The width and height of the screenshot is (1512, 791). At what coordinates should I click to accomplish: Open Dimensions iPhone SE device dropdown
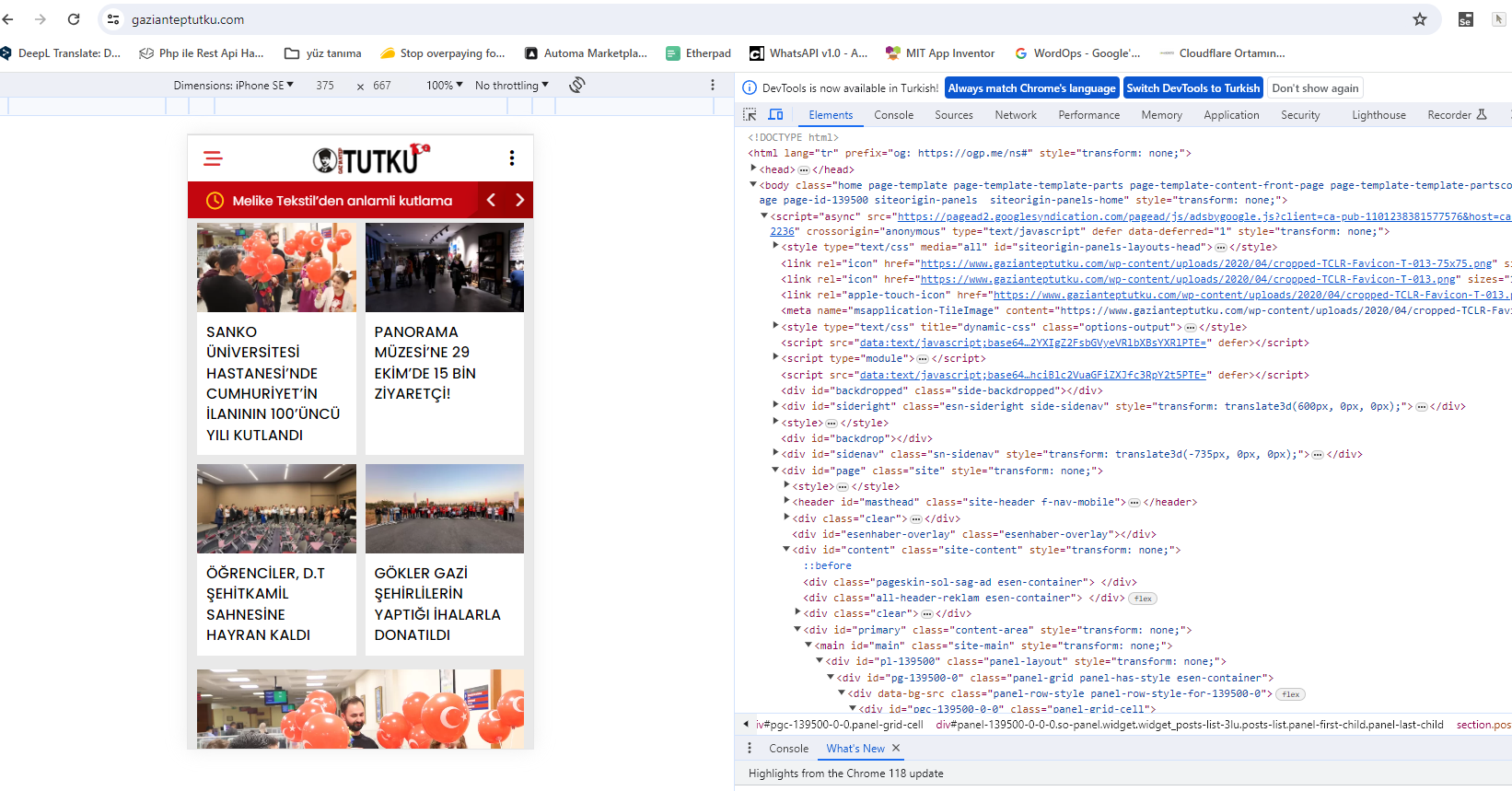point(234,86)
